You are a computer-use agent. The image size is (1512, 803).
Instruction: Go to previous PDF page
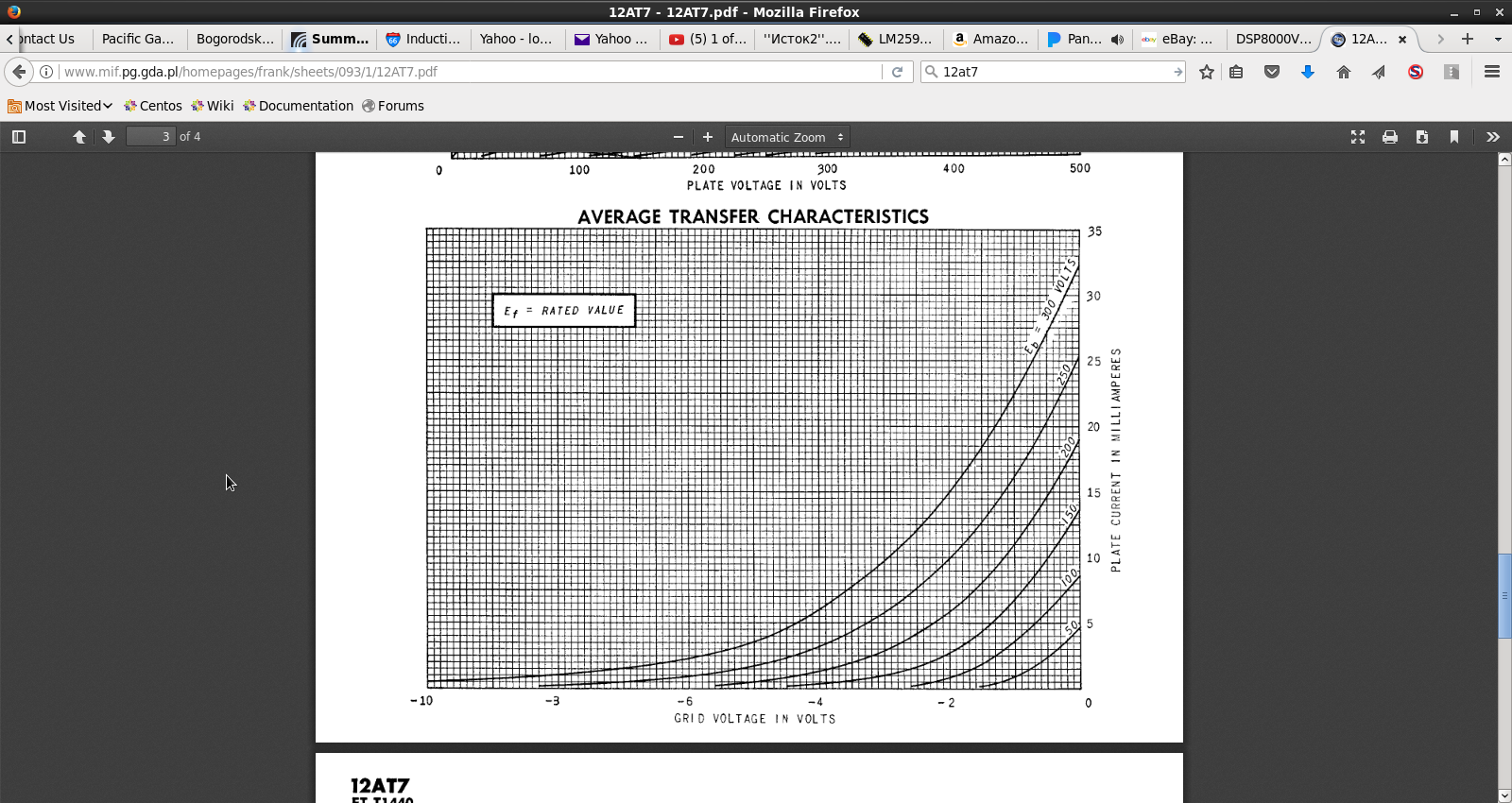[79, 137]
